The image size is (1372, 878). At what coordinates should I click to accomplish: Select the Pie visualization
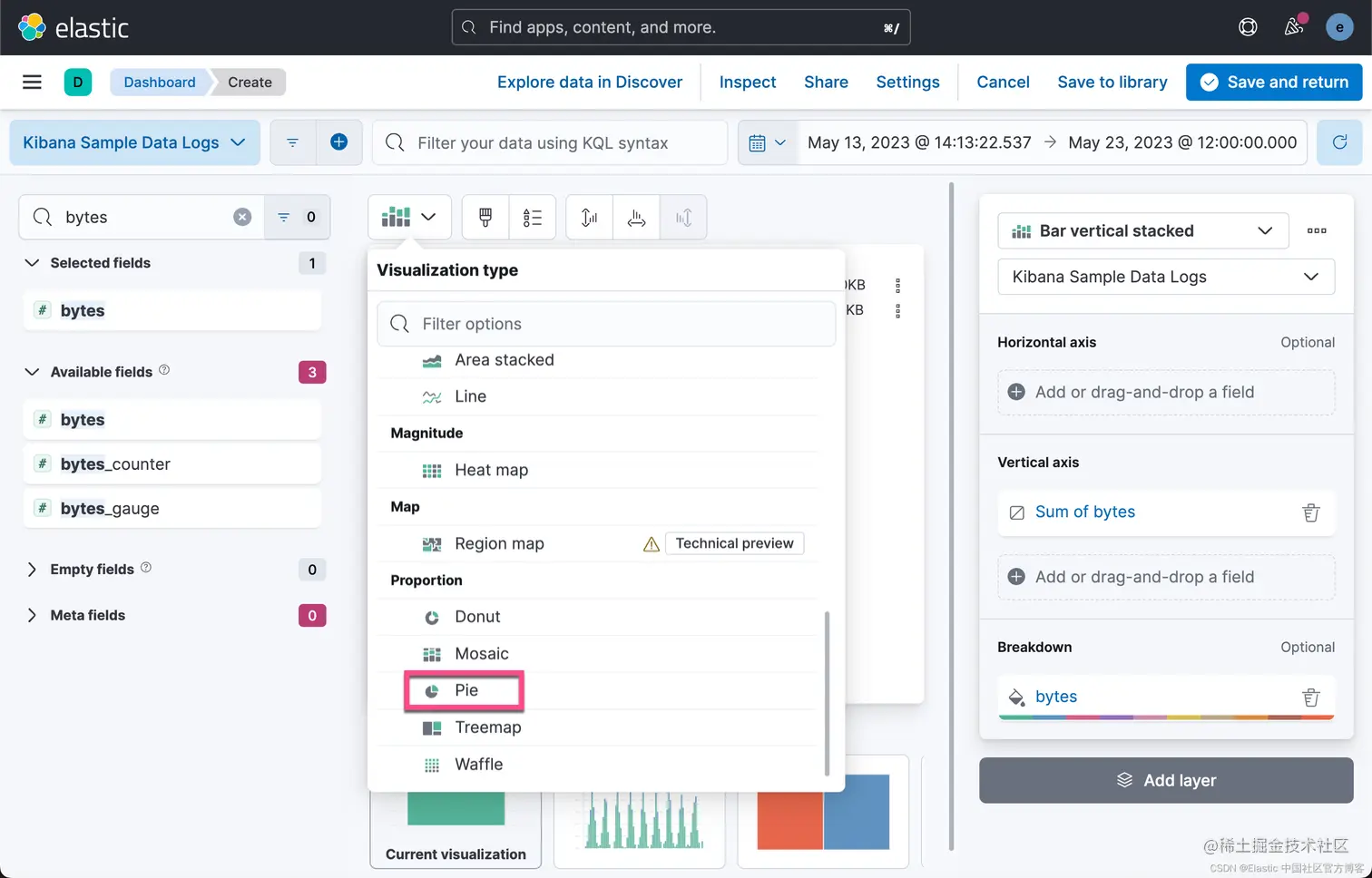click(x=599, y=690)
